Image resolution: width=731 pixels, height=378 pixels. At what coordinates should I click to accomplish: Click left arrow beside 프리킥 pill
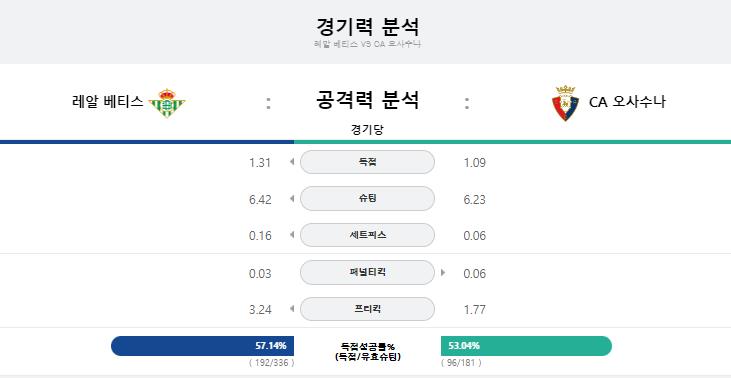292,309
